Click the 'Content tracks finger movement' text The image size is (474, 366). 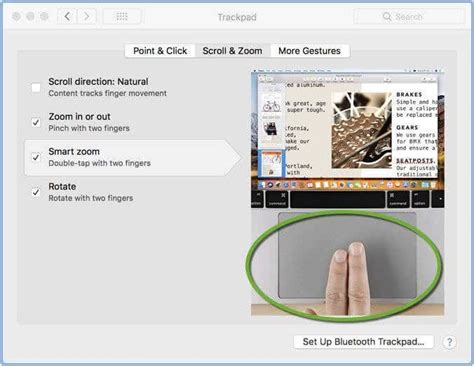point(107,93)
